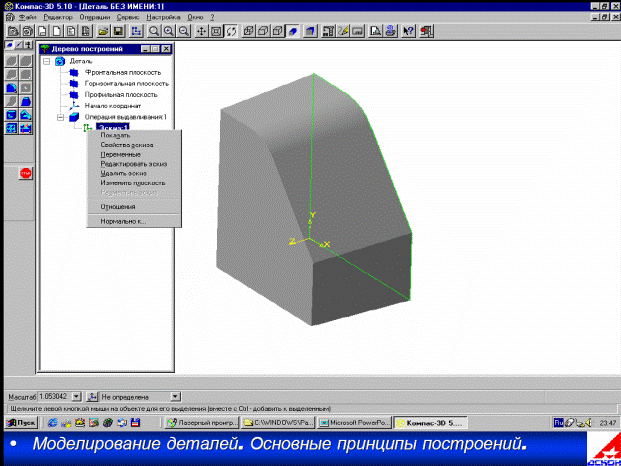Open the Сервис menu
Screen dimensions: 621x466
click(128, 17)
